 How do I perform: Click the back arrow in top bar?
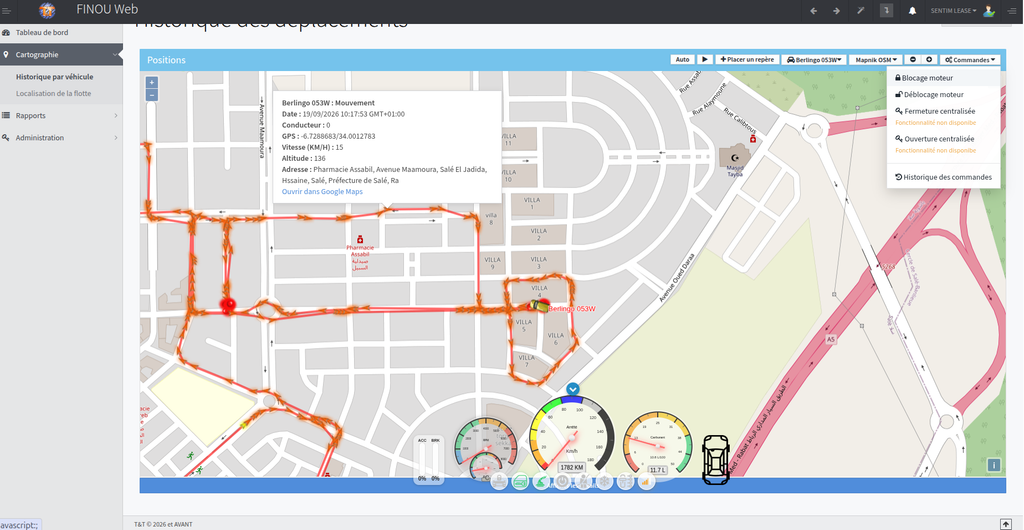click(x=813, y=10)
